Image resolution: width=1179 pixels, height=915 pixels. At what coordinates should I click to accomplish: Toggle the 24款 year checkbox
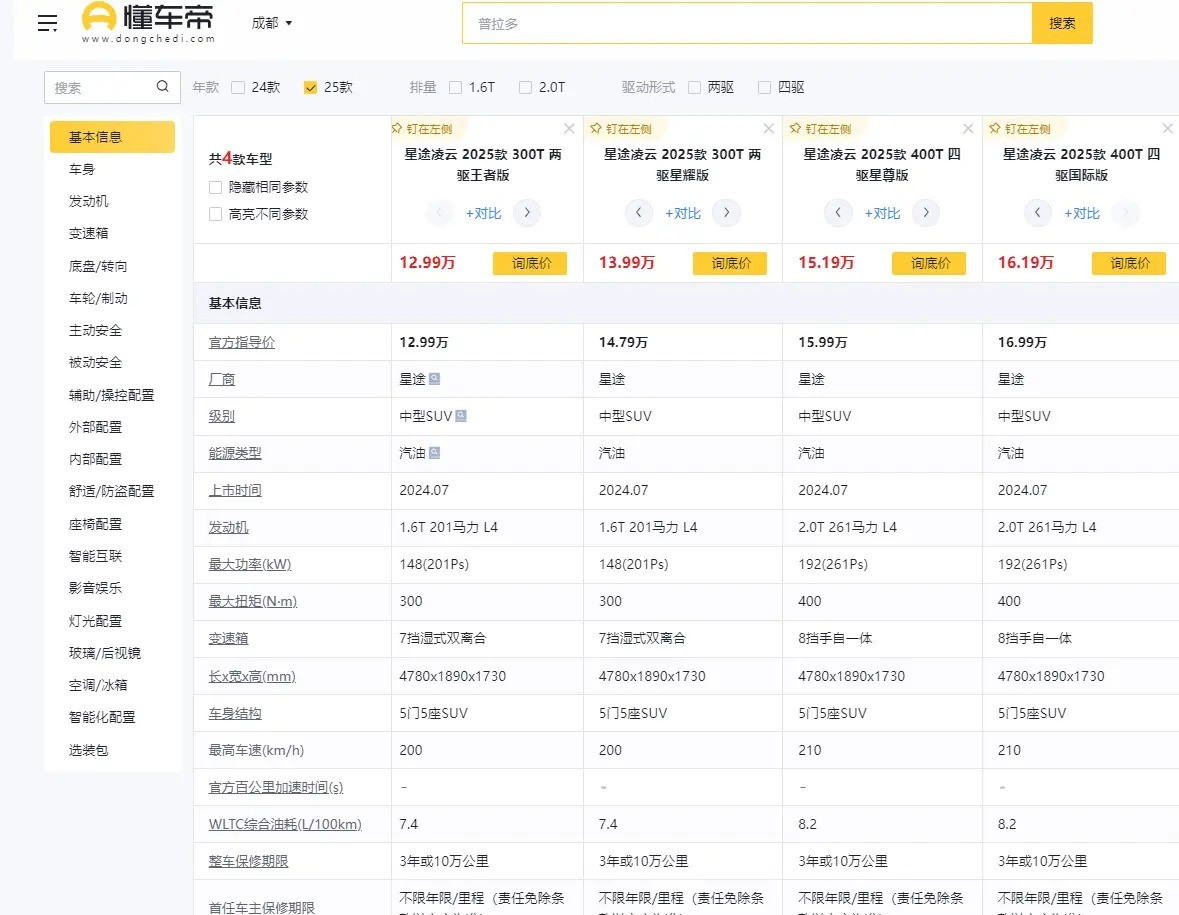point(238,87)
